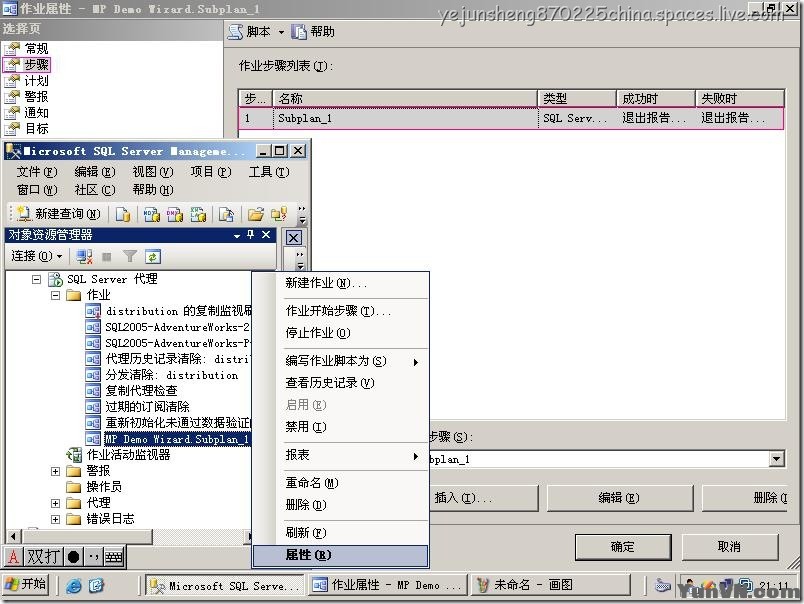
Task: Expand the 警报 folder node
Action: pyautogui.click(x=55, y=471)
